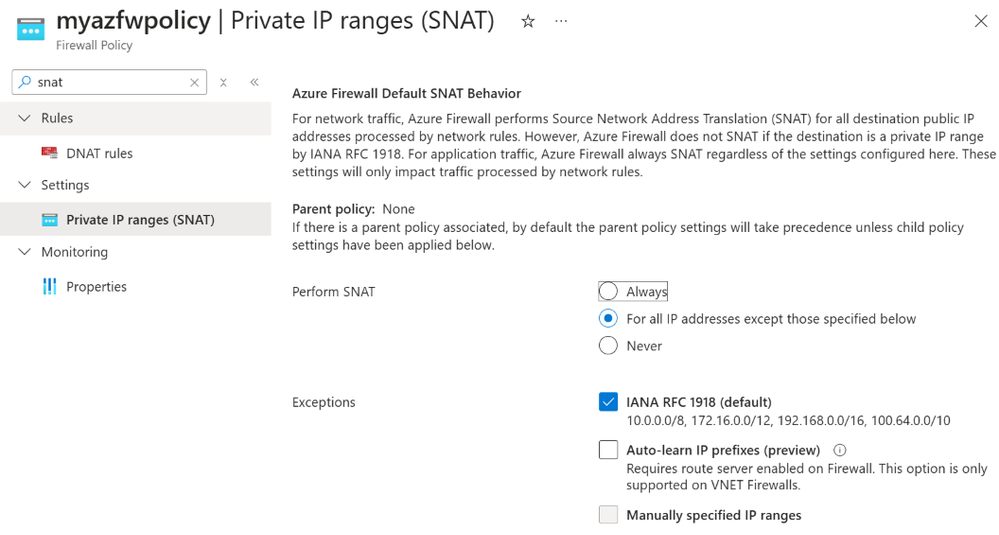Image resolution: width=999 pixels, height=535 pixels.
Task: Click the Firewall Policy resource icon
Action: click(x=31, y=29)
